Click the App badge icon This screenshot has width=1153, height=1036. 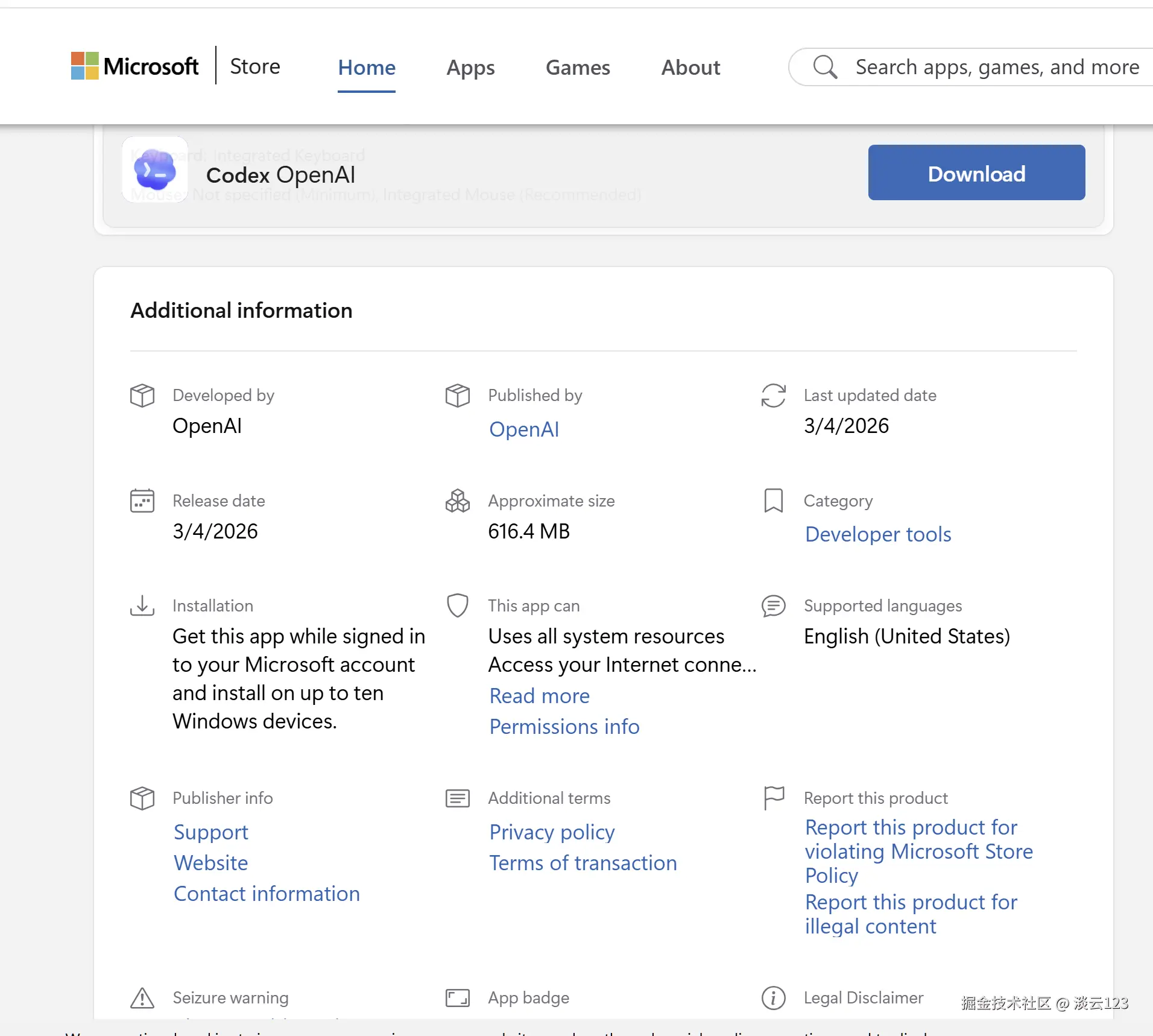tap(457, 998)
